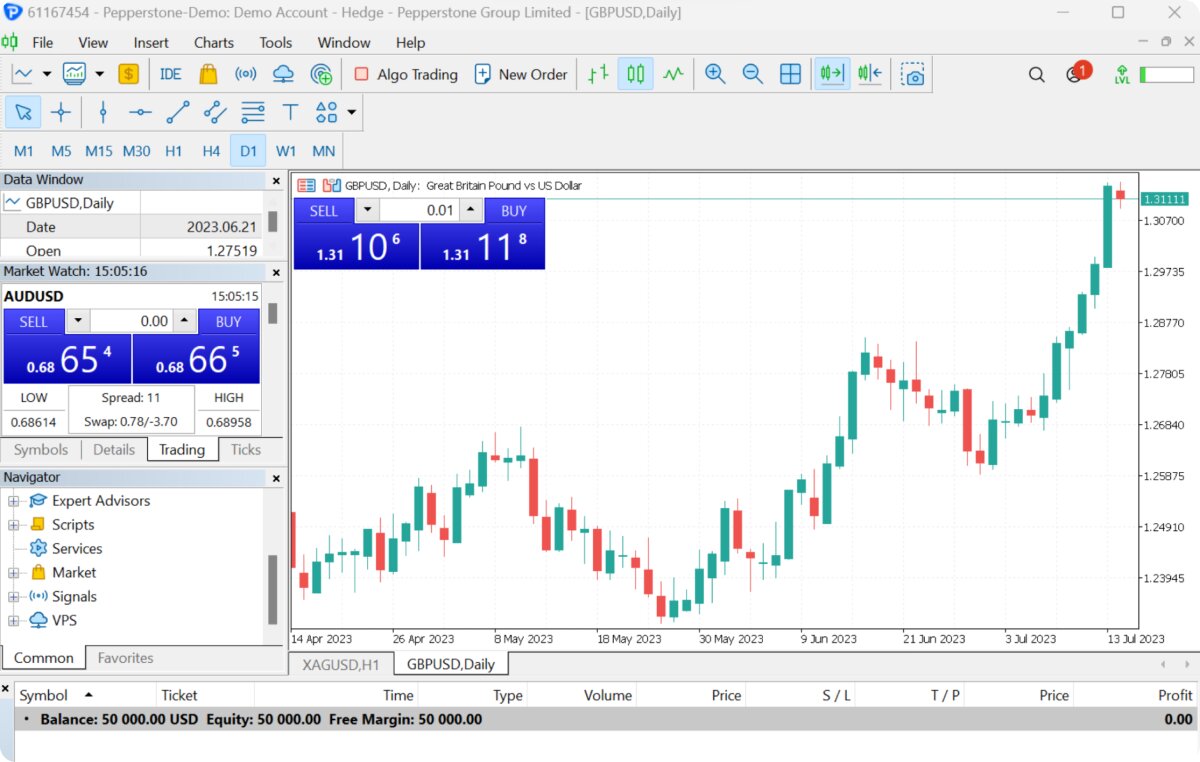
Task: Open the Charts menu
Action: point(214,43)
